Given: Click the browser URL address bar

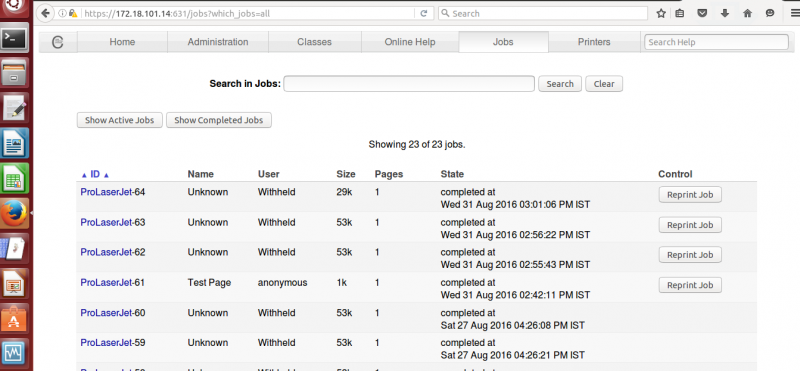Looking at the screenshot, I should click(248, 14).
